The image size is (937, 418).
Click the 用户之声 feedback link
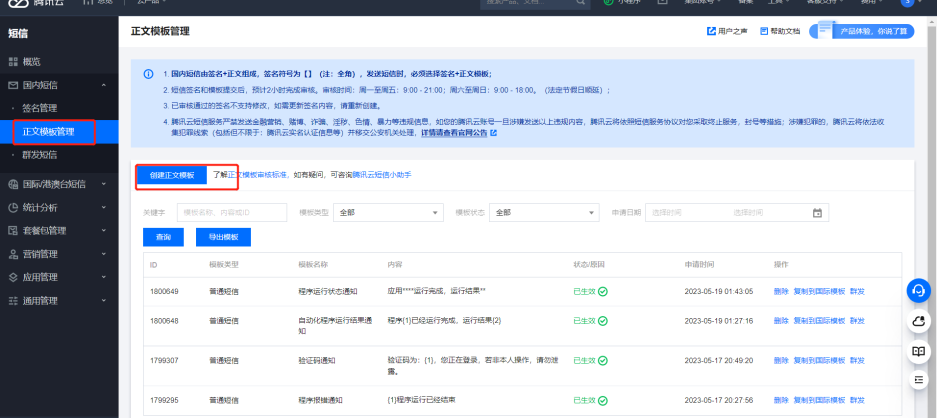[727, 31]
